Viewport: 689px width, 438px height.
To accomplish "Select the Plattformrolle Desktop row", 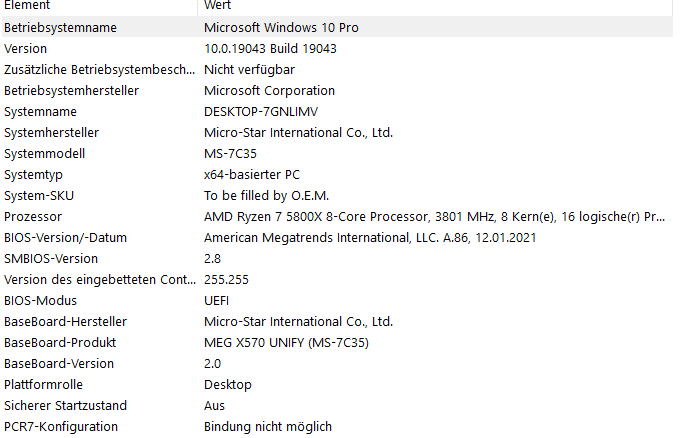I will (337, 384).
